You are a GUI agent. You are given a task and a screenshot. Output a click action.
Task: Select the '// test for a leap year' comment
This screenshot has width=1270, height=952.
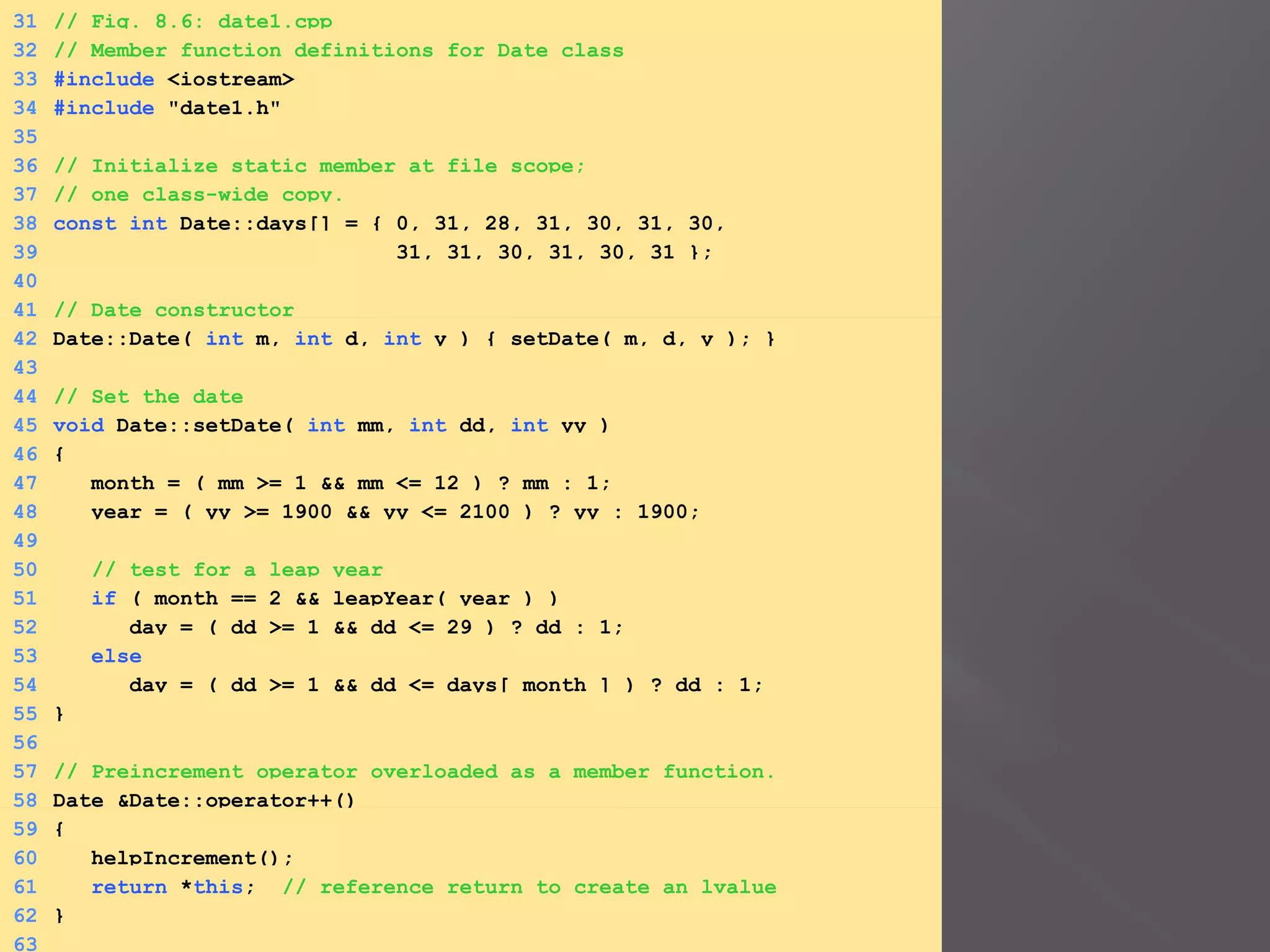tap(237, 570)
